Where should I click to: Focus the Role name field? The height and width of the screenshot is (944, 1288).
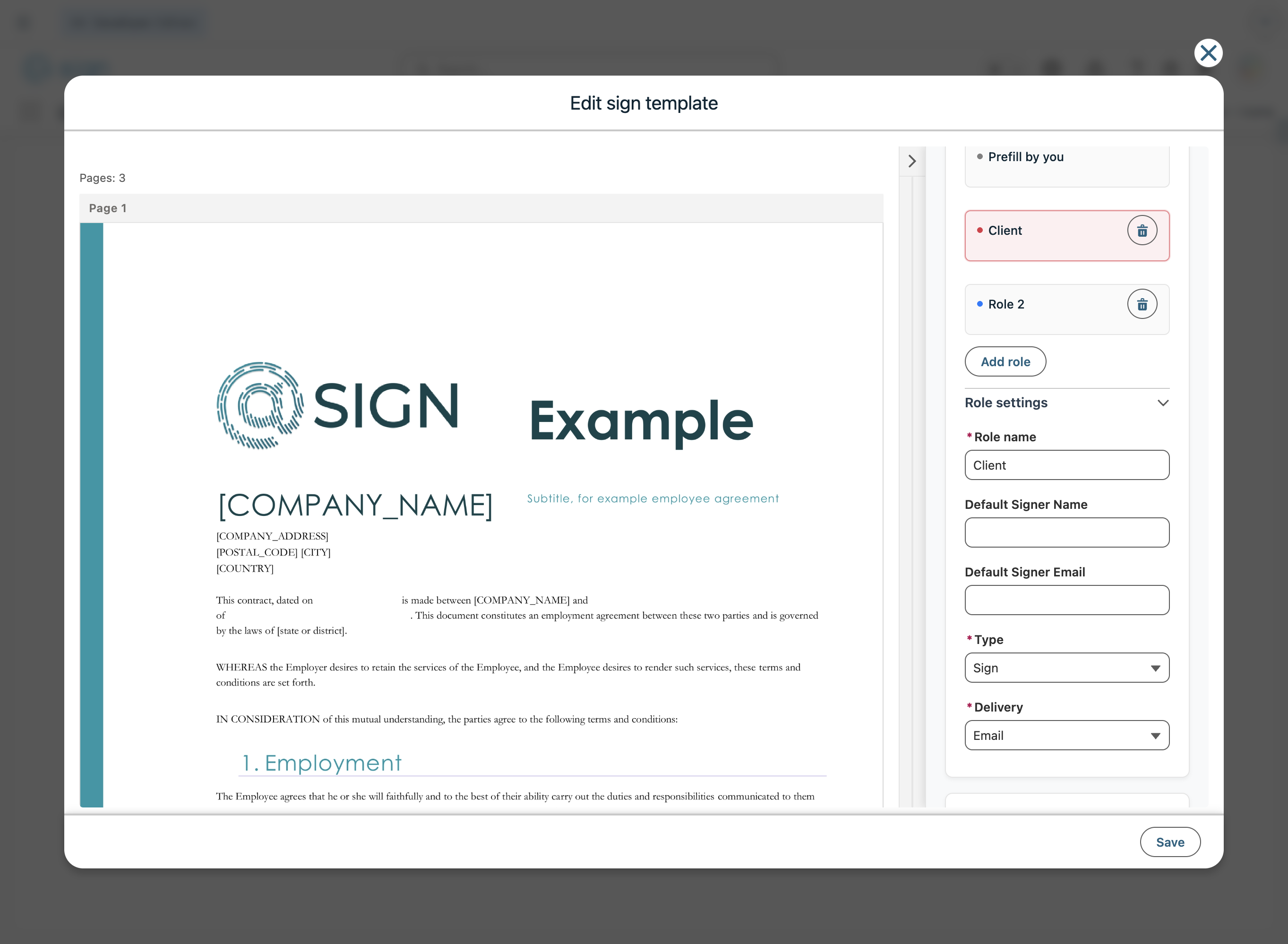click(x=1066, y=465)
